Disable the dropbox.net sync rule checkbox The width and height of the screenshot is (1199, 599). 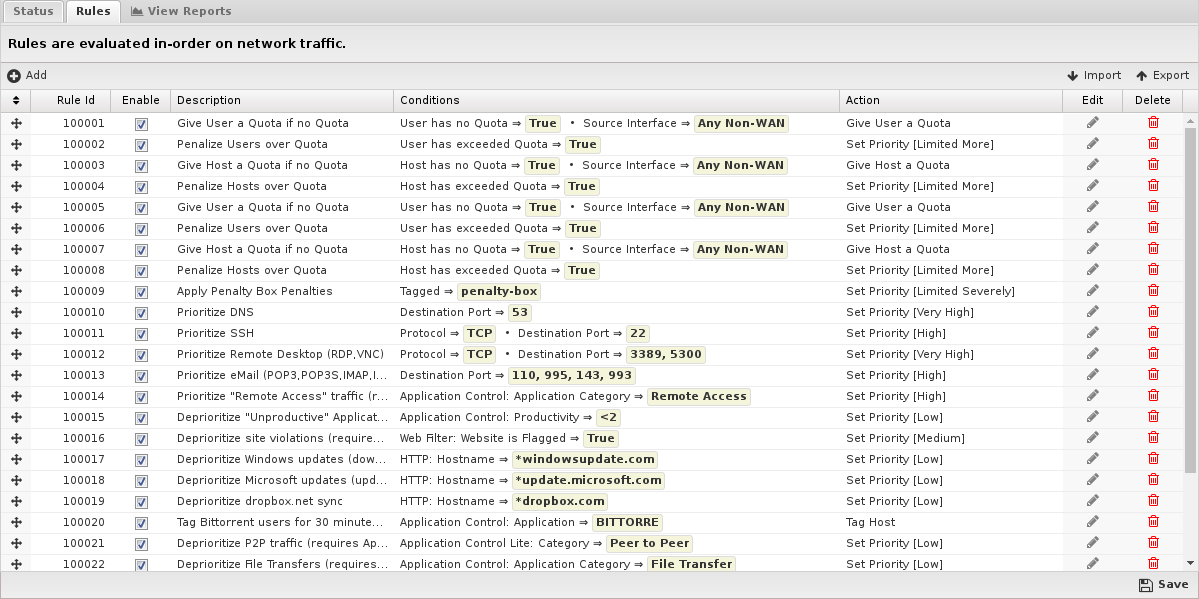pyautogui.click(x=141, y=502)
